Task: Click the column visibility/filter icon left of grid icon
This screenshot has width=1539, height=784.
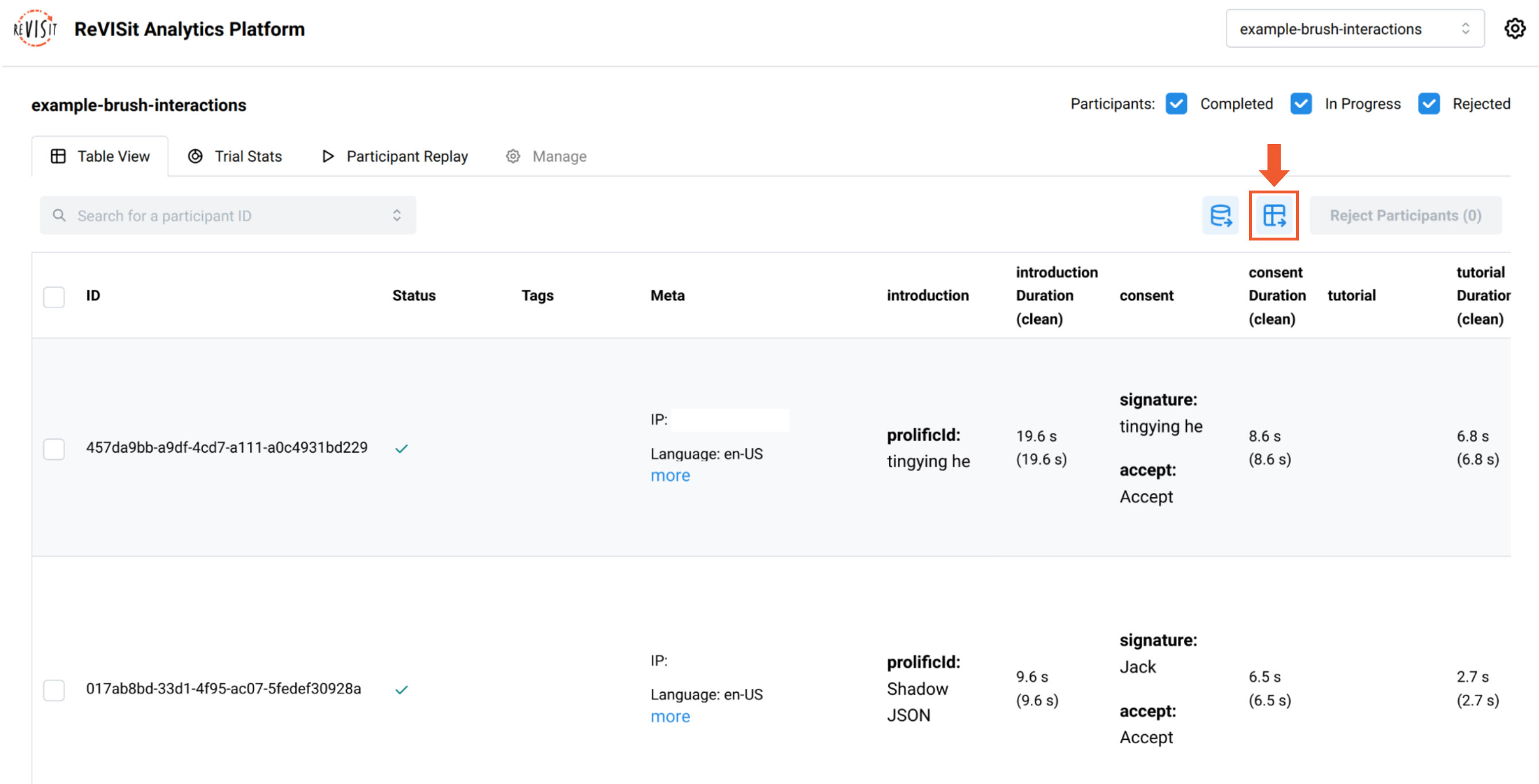Action: coord(1222,215)
